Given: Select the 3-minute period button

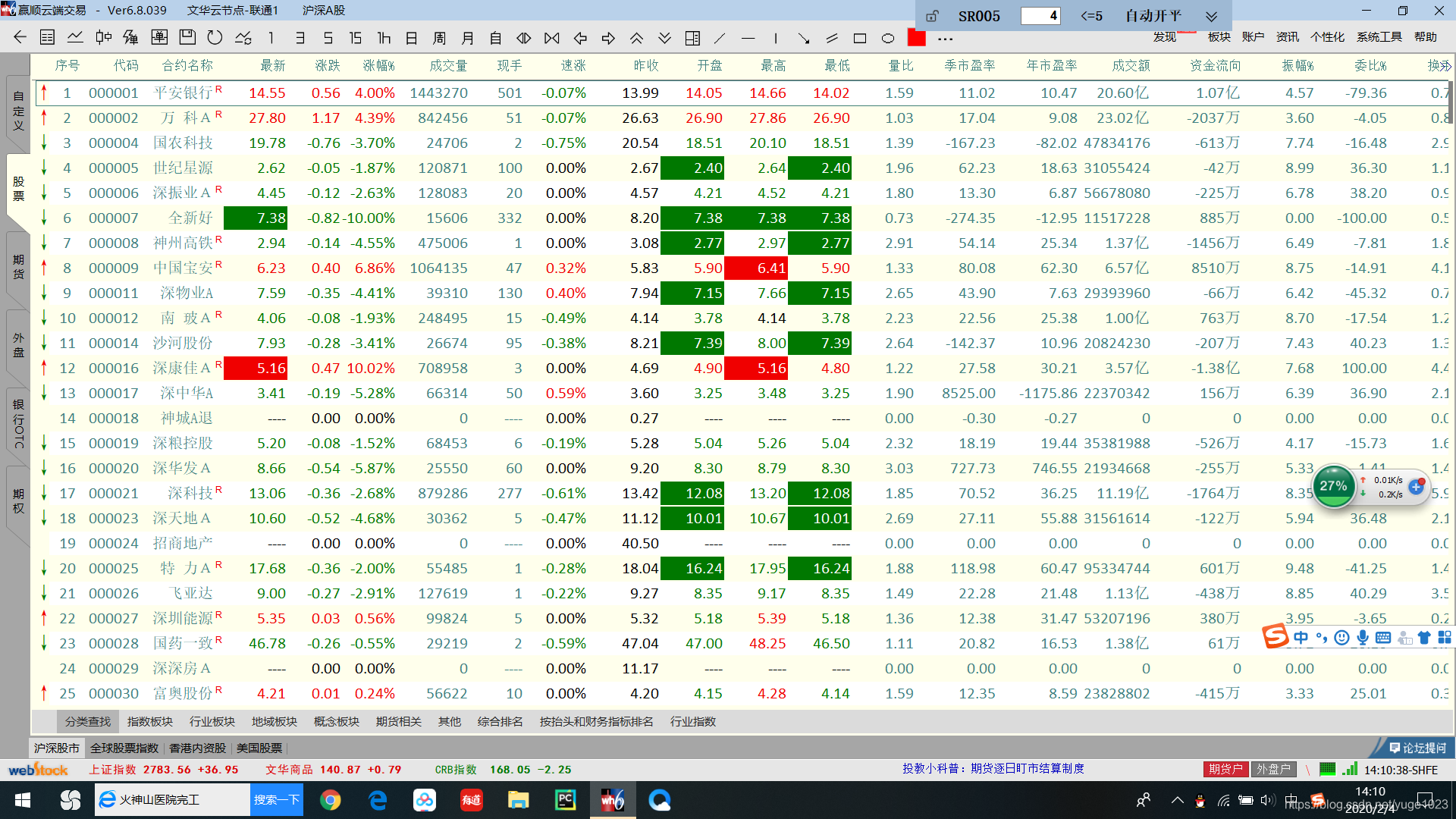Looking at the screenshot, I should pos(300,38).
